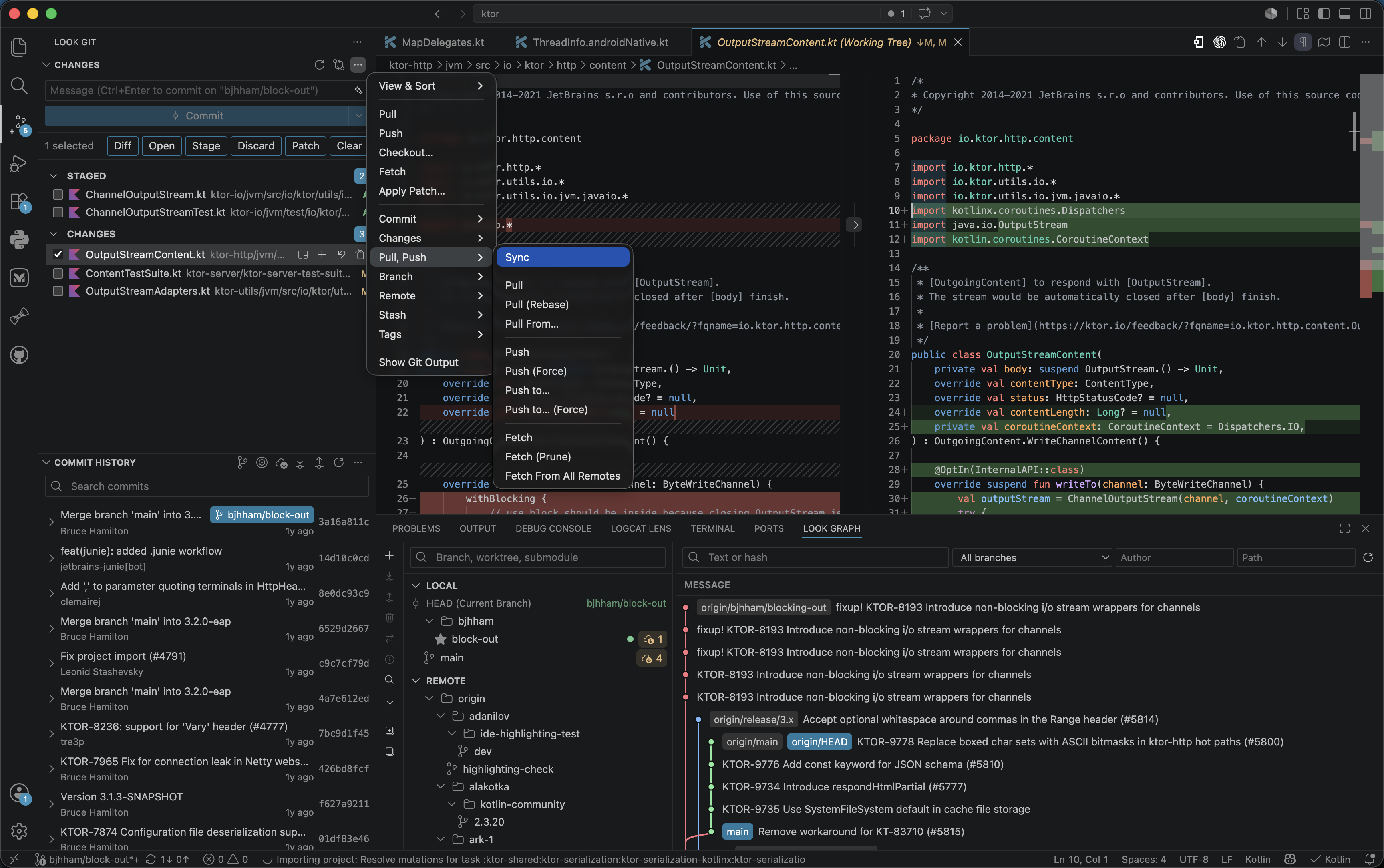Refresh the Look Graph commit list
The width and height of the screenshot is (1384, 868).
[x=1368, y=557]
